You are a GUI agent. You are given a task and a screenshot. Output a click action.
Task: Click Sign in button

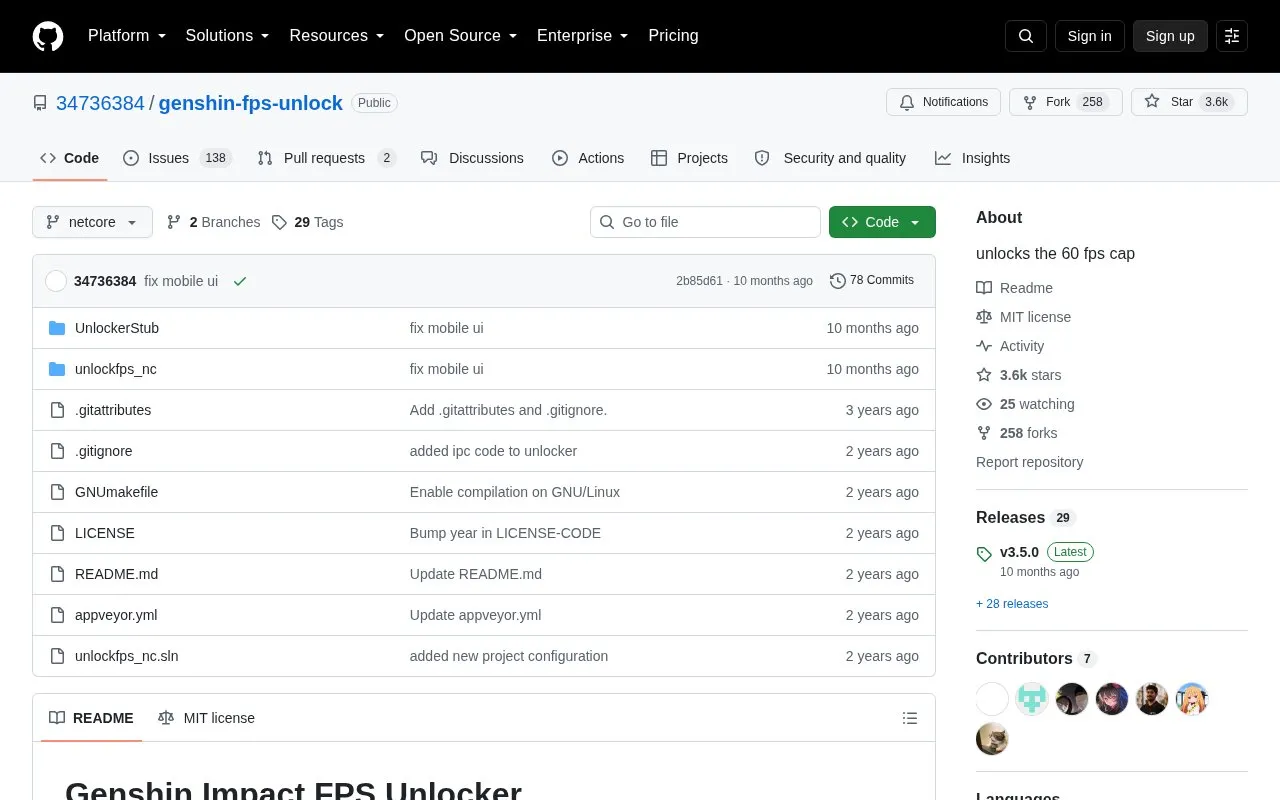pos(1089,36)
